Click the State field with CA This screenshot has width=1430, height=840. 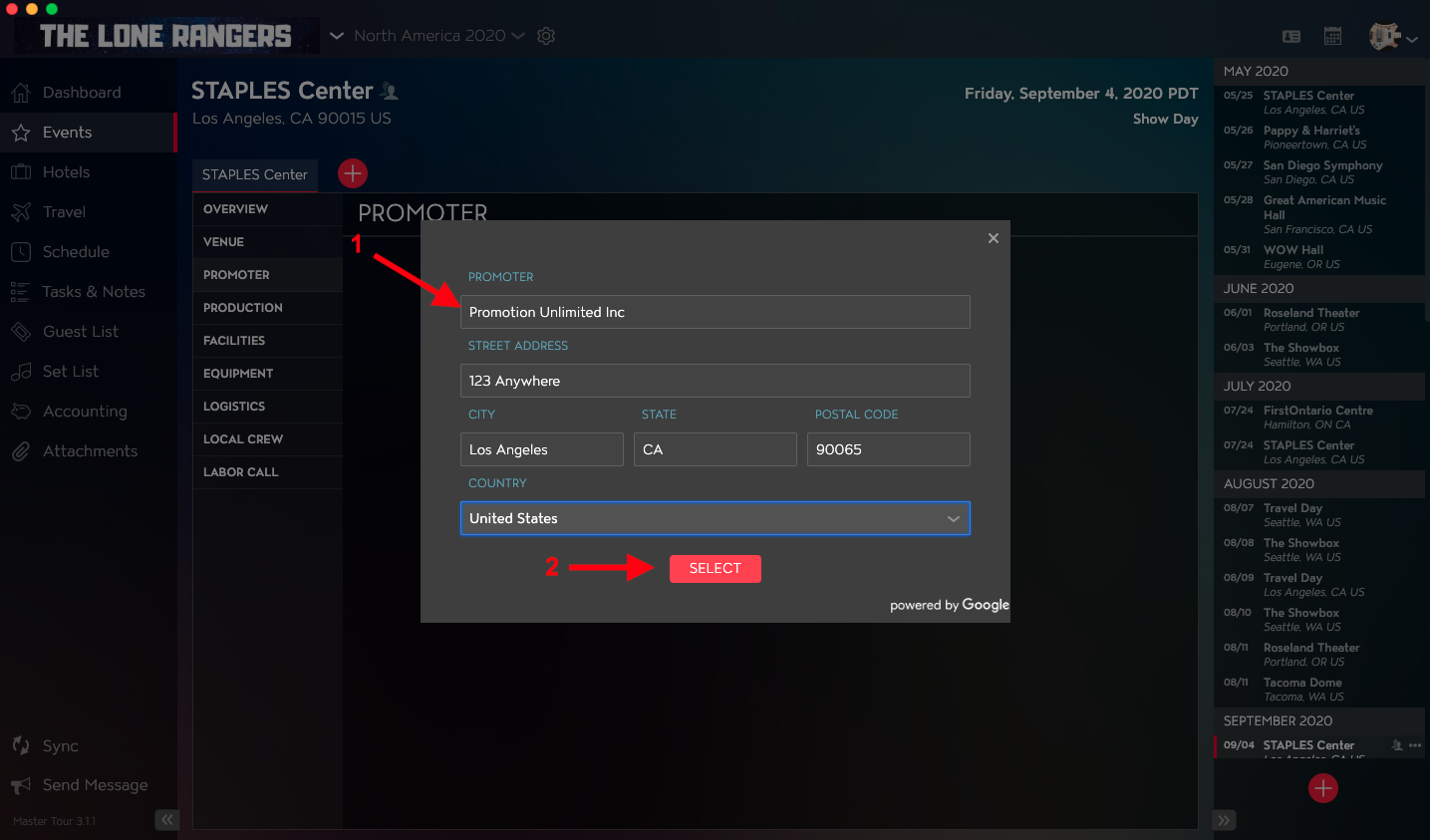click(715, 449)
